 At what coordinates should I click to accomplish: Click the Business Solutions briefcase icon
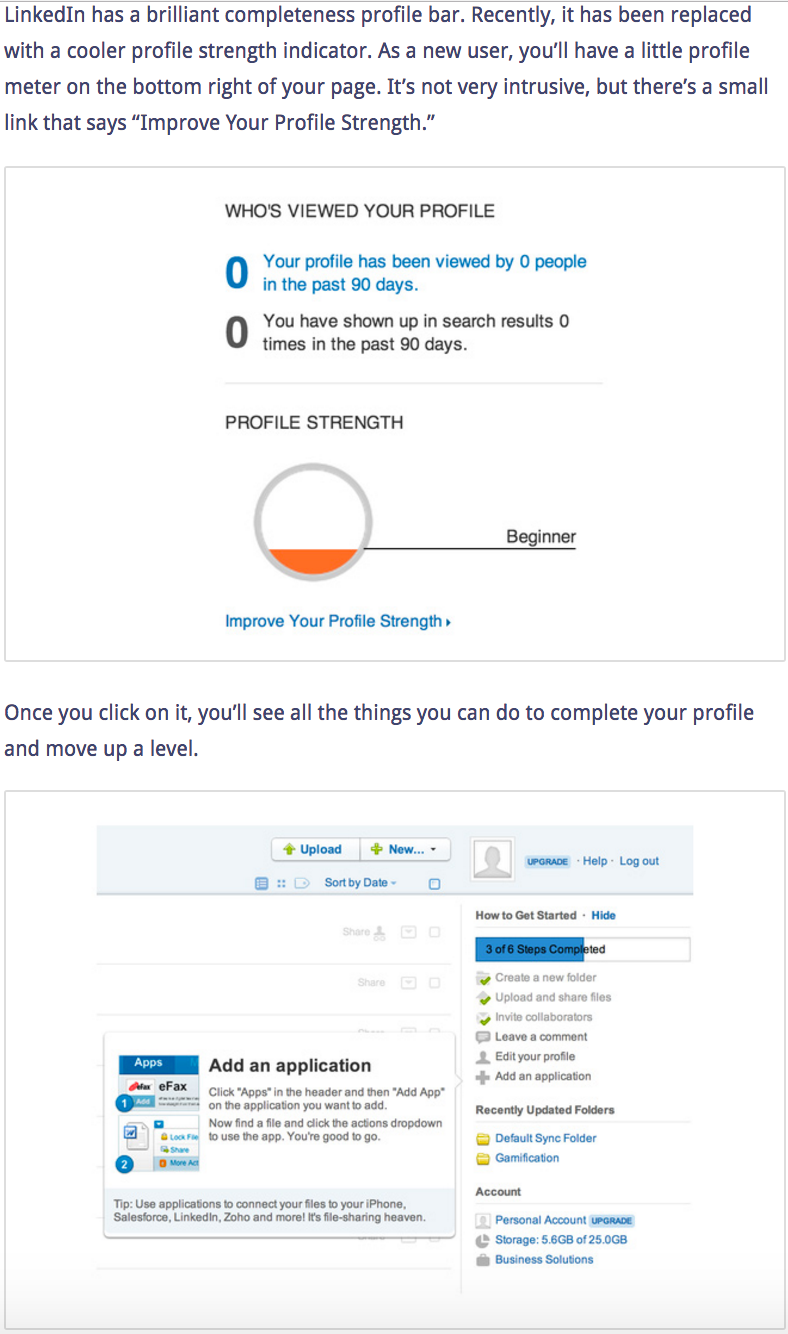483,1260
